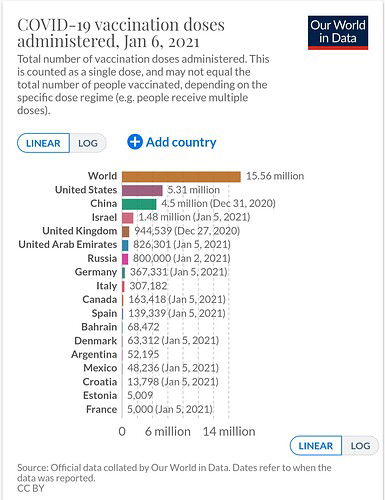Click the 6 million axis label
The height and width of the screenshot is (500, 385).
168,432
